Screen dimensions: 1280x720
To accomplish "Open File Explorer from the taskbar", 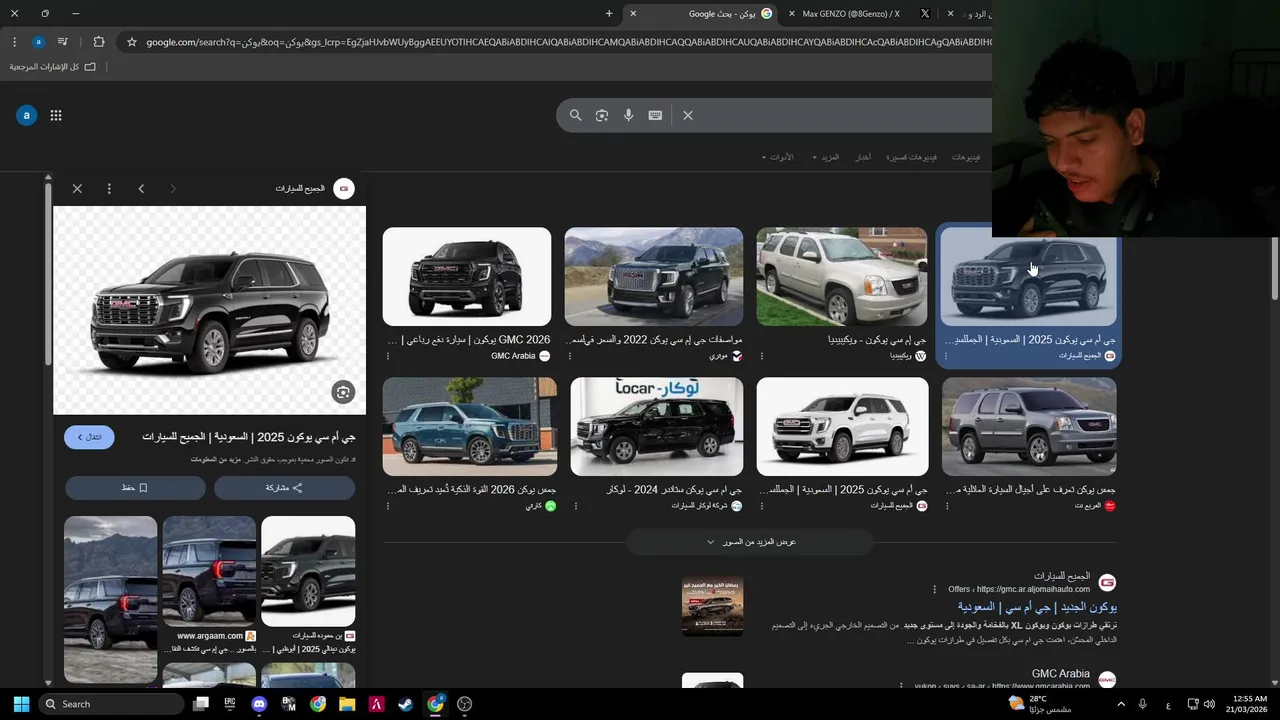I will click(347, 704).
